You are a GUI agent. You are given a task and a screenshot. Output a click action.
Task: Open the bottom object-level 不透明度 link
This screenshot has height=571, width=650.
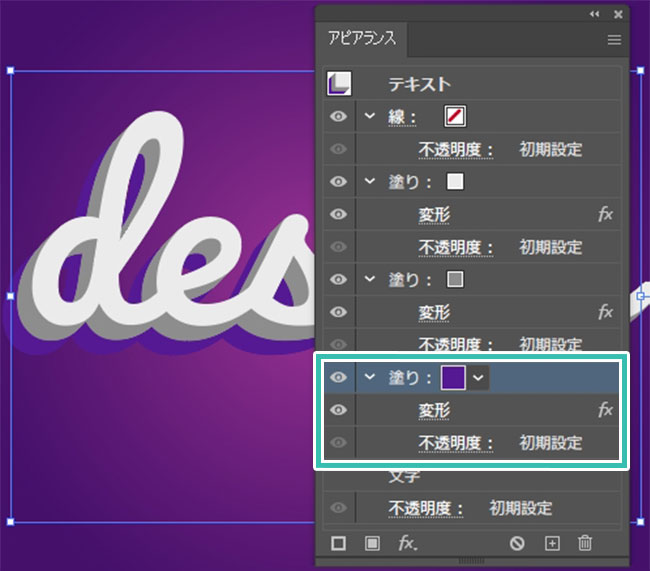click(x=425, y=509)
